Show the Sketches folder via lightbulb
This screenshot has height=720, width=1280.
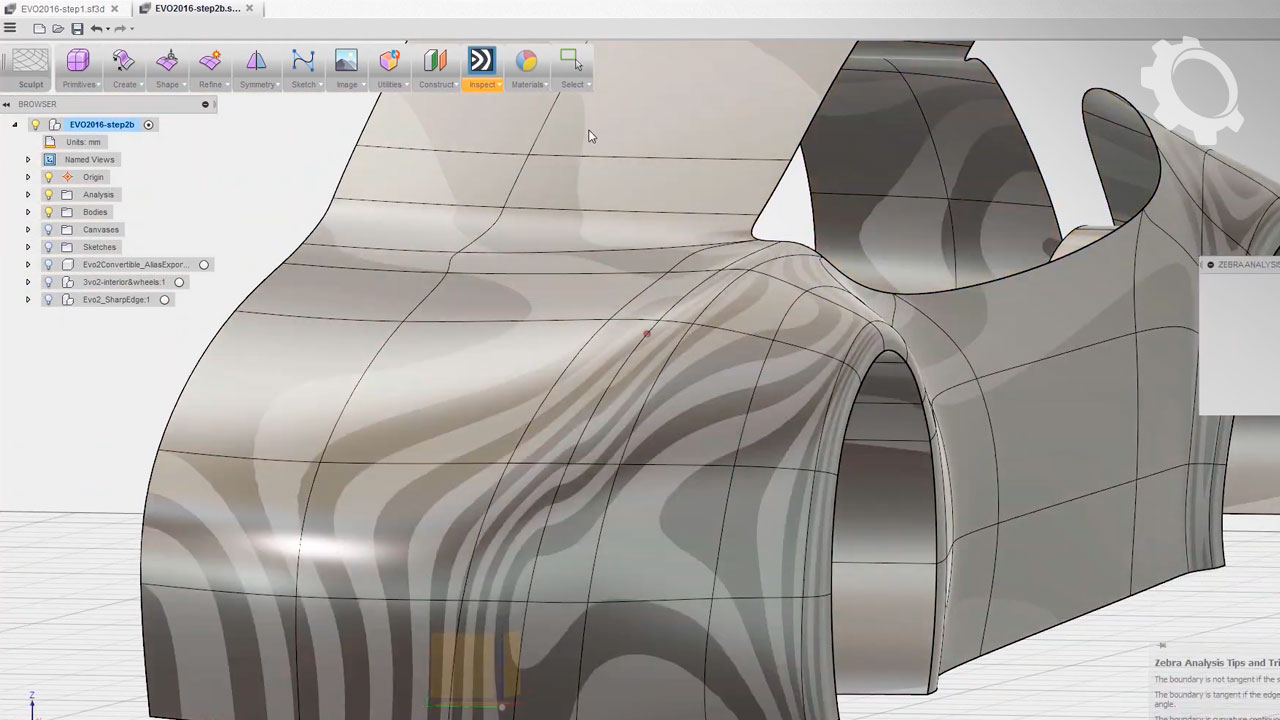point(48,247)
